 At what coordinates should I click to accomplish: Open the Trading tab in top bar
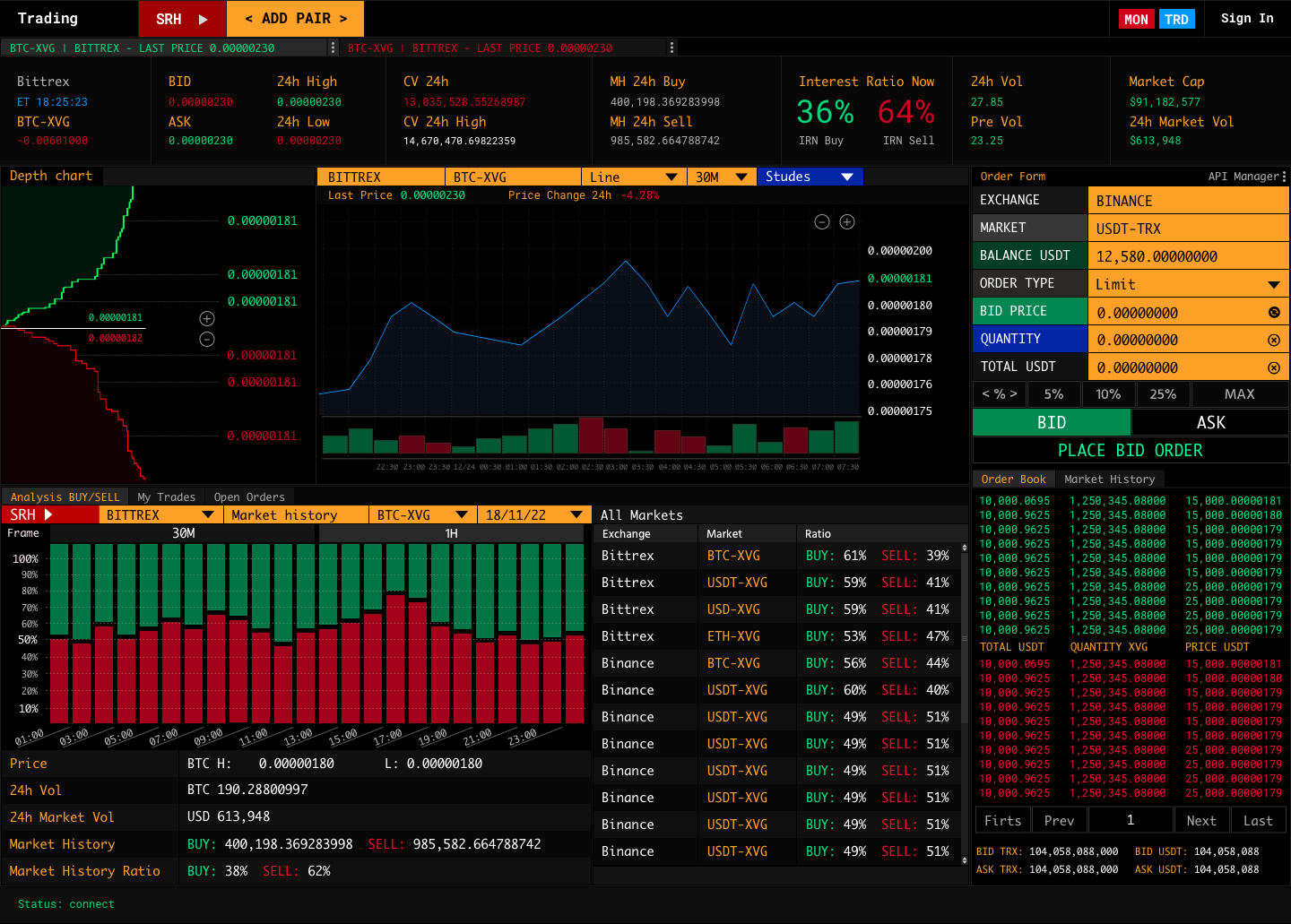(48, 19)
